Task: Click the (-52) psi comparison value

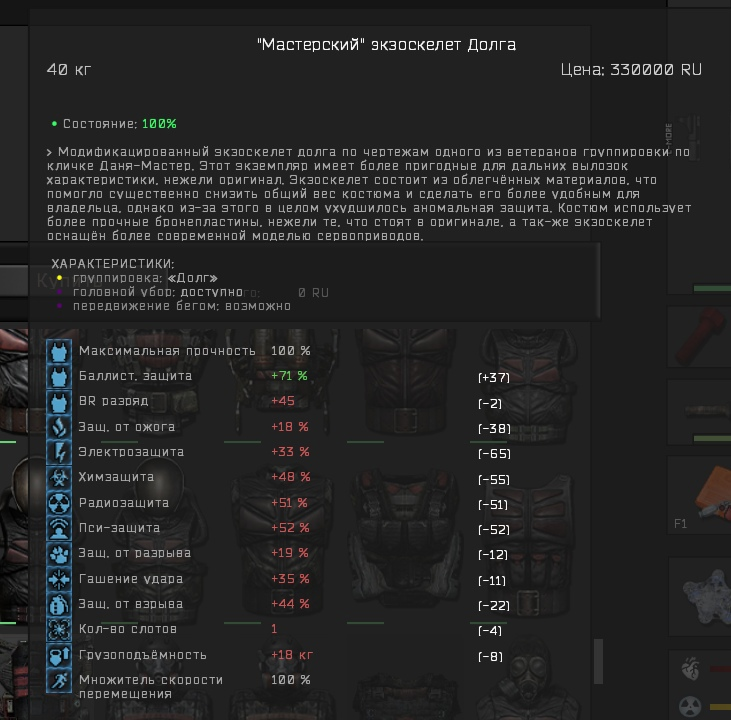Action: click(x=494, y=530)
